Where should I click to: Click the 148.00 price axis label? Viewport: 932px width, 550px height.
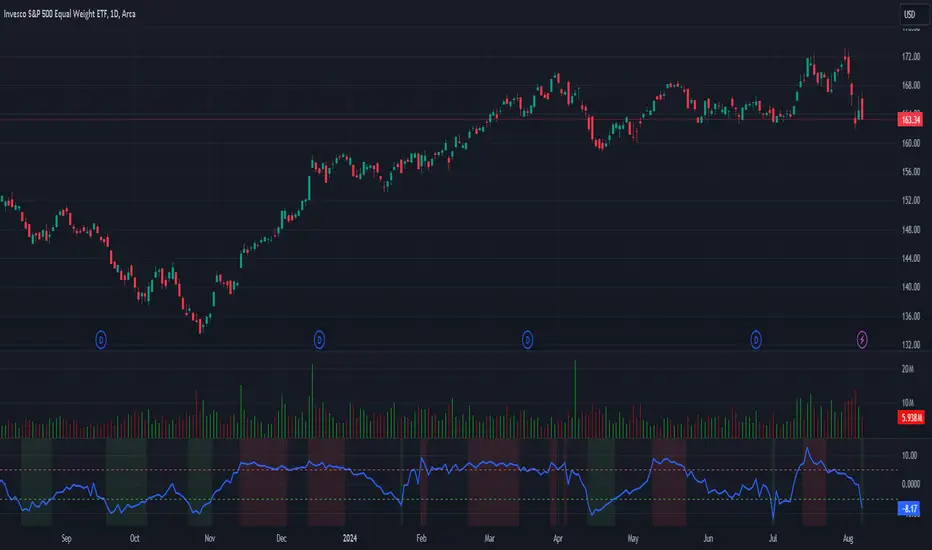(911, 230)
